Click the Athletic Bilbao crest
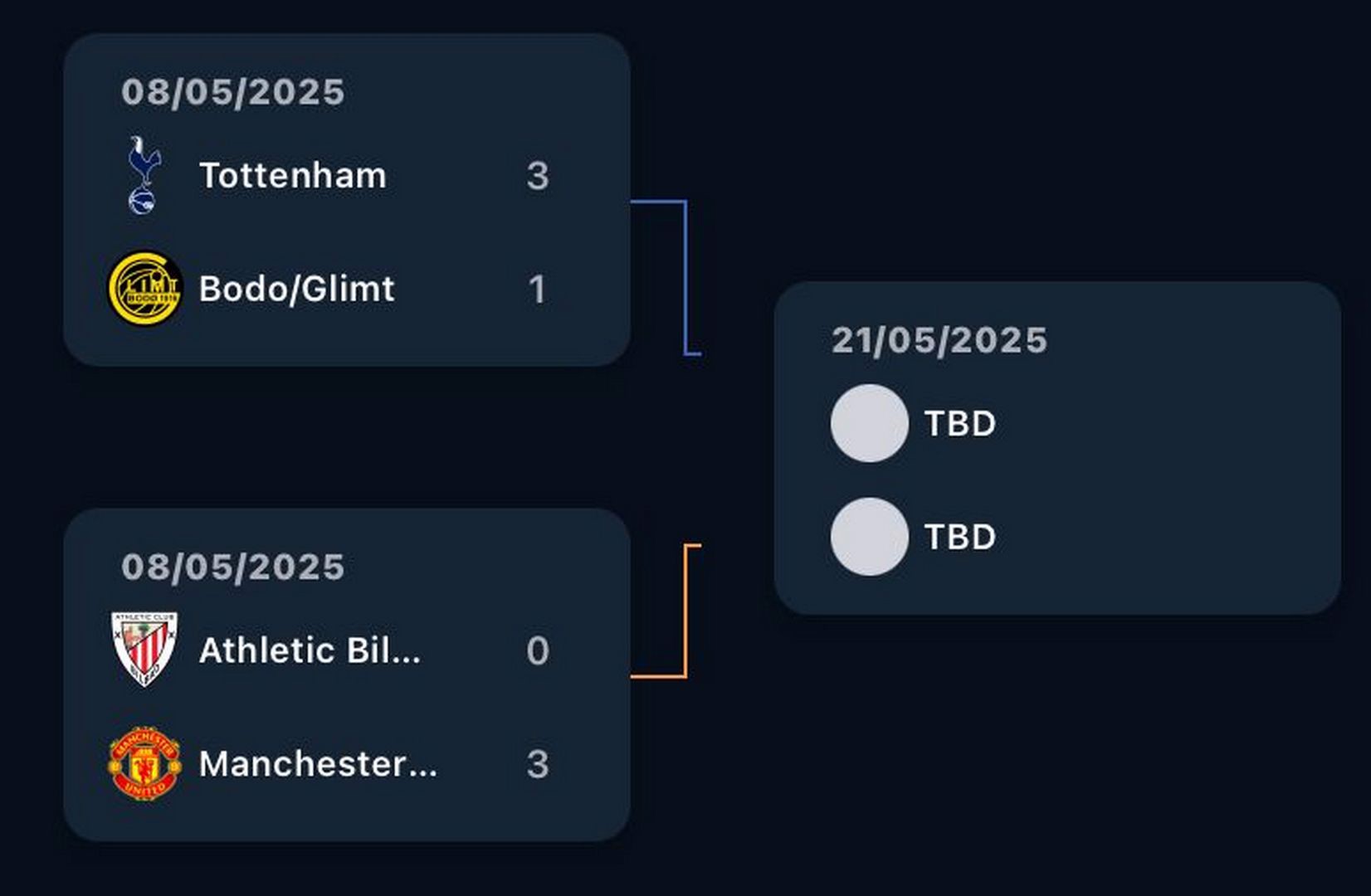The height and width of the screenshot is (896, 1371). point(144,650)
